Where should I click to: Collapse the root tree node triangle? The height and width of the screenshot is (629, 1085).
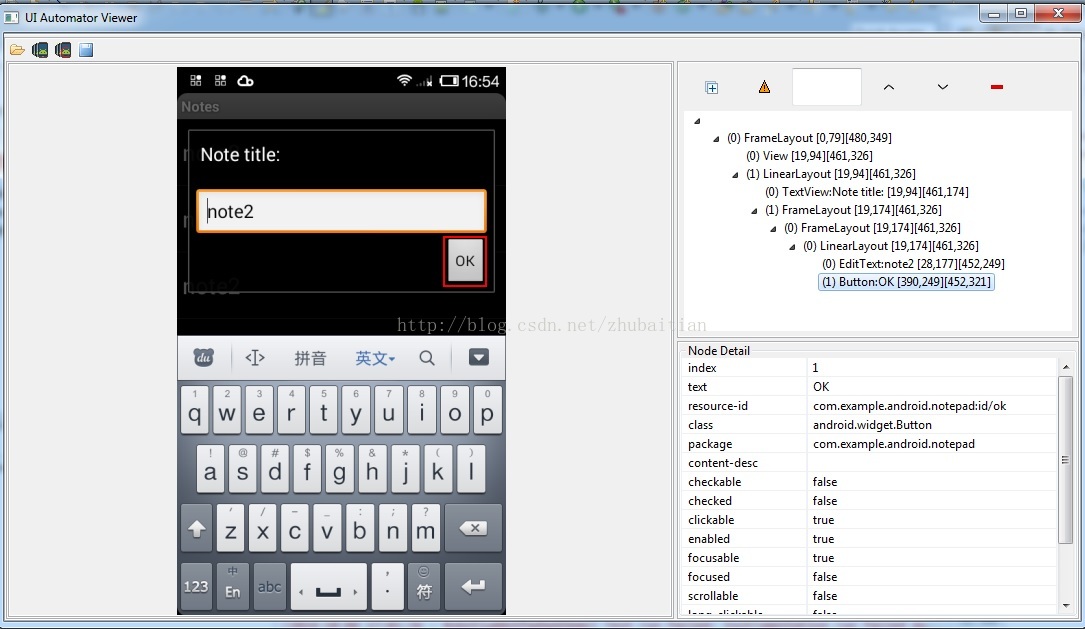[698, 121]
